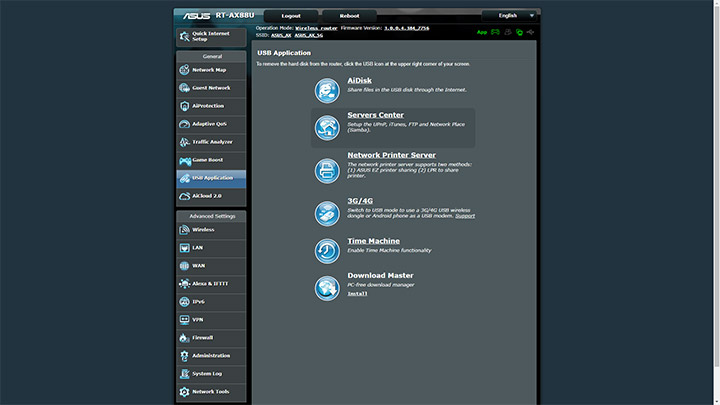Open the Network Printer Server title link

tap(392, 155)
